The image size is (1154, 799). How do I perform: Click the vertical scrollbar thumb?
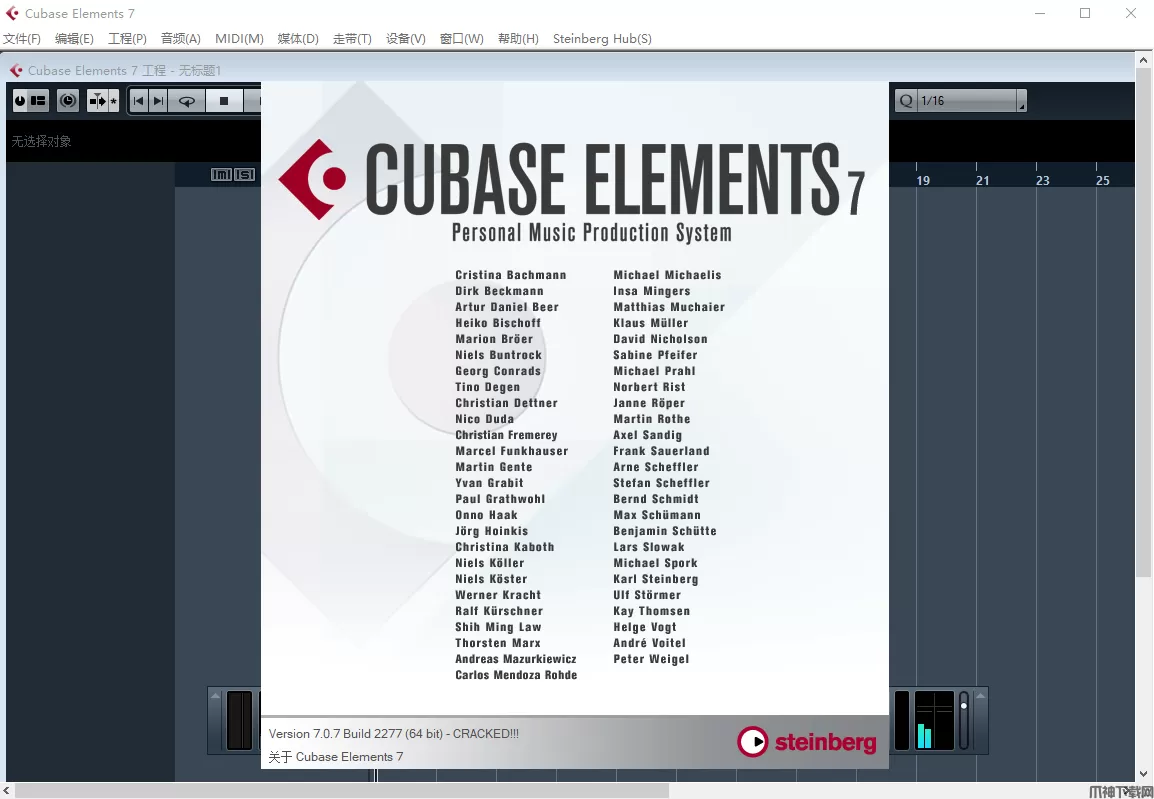[x=1144, y=322]
